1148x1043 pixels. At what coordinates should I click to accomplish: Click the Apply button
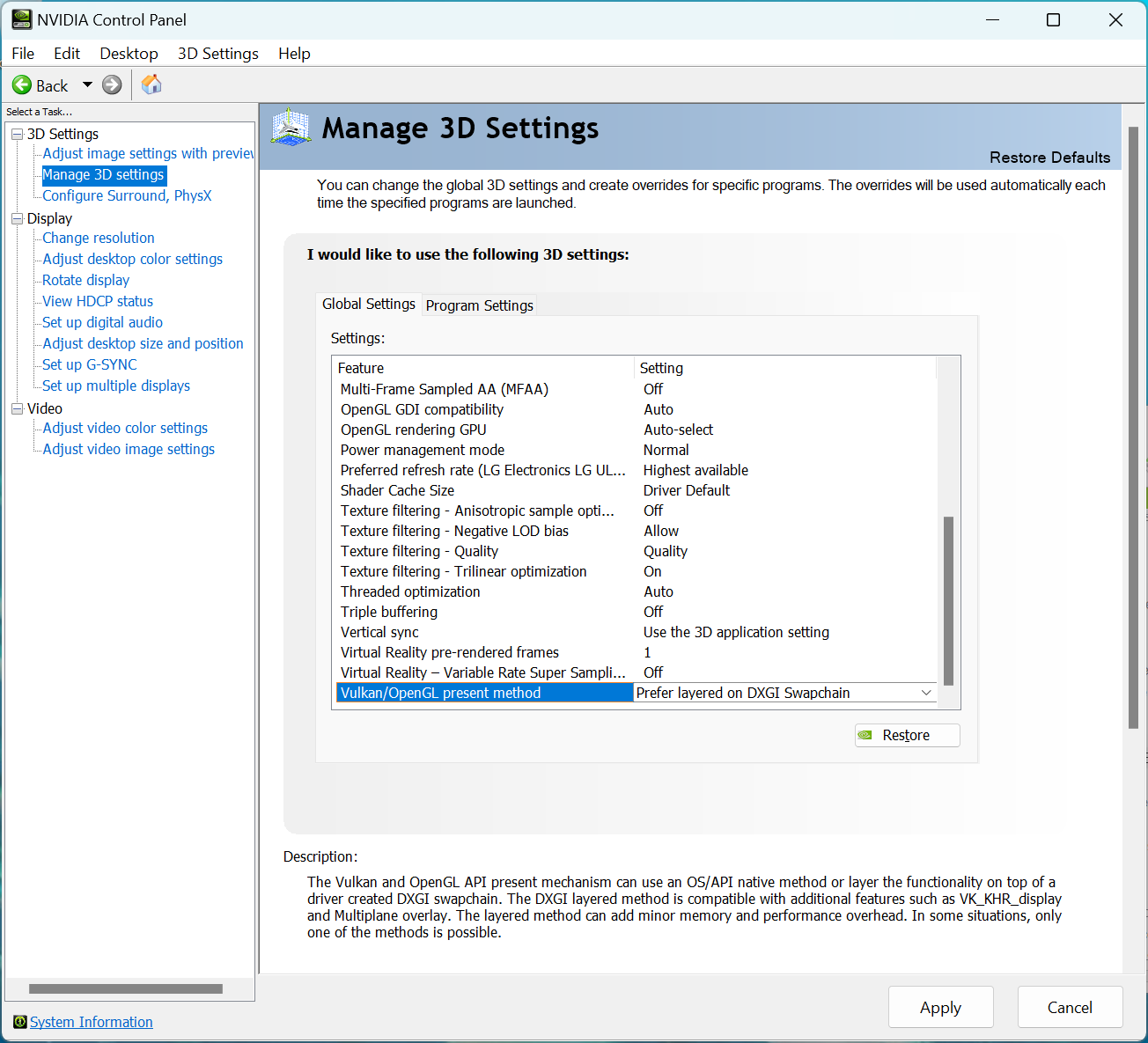tap(940, 1007)
